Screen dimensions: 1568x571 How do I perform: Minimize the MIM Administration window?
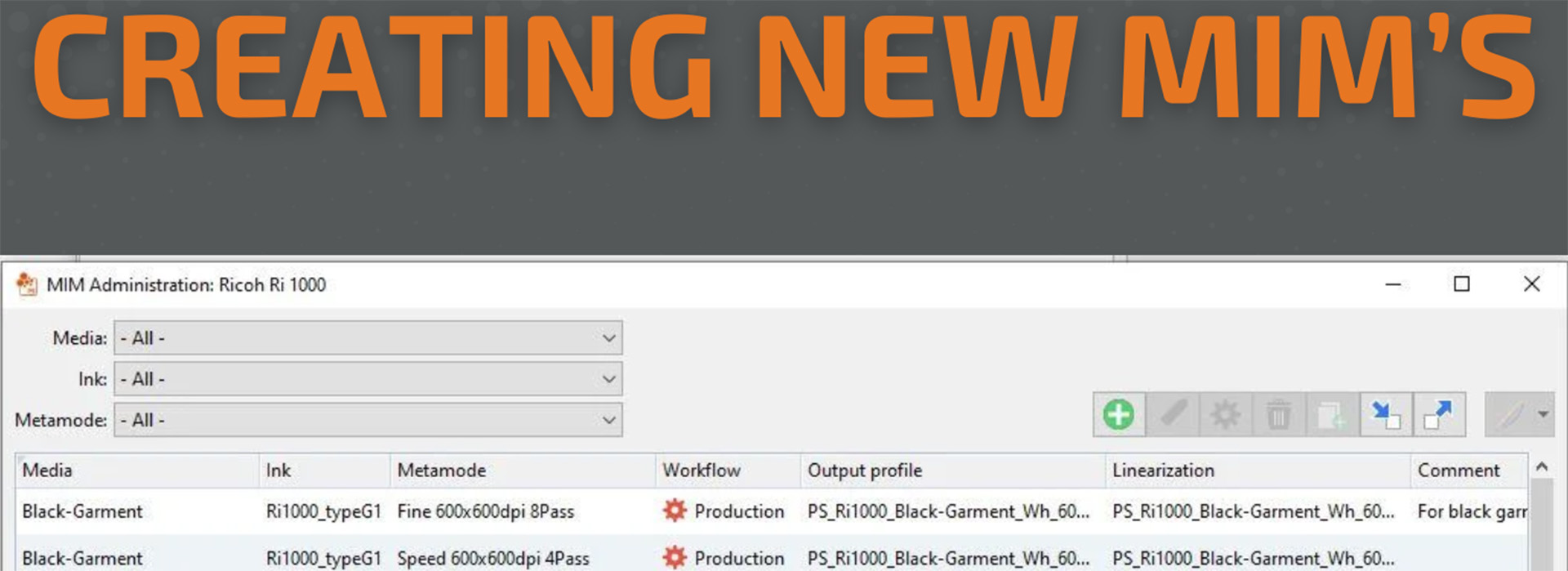(x=1393, y=284)
